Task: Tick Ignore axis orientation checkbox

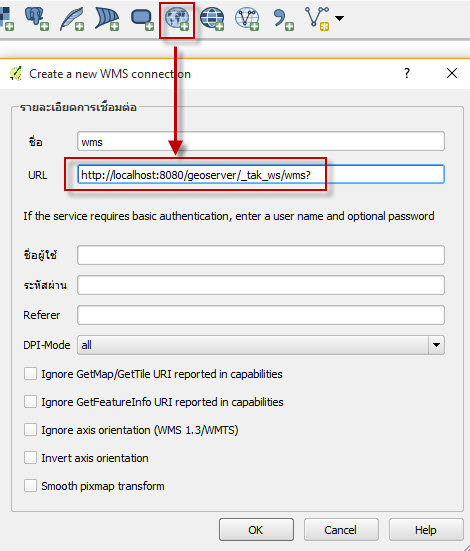Action: click(x=30, y=429)
